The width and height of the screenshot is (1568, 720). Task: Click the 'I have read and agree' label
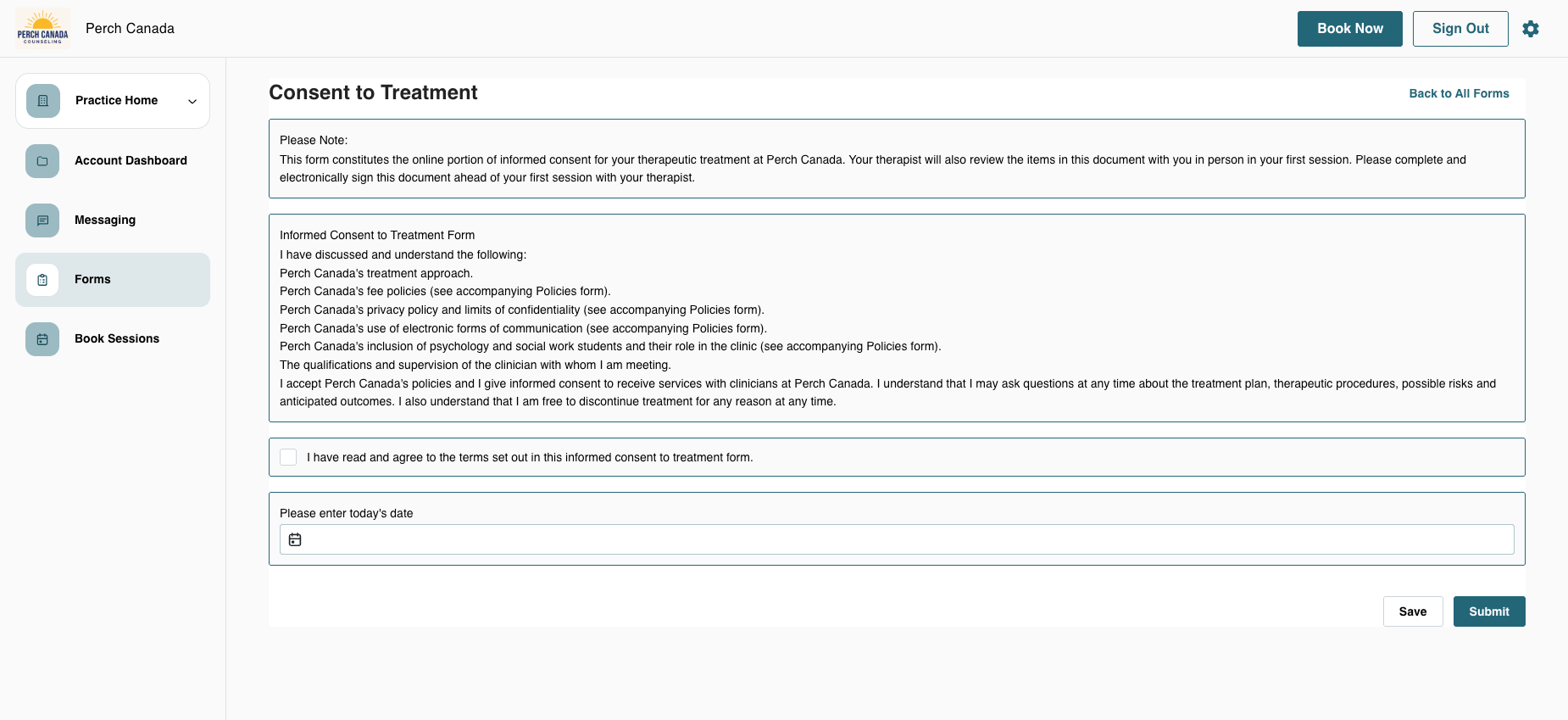coord(530,458)
